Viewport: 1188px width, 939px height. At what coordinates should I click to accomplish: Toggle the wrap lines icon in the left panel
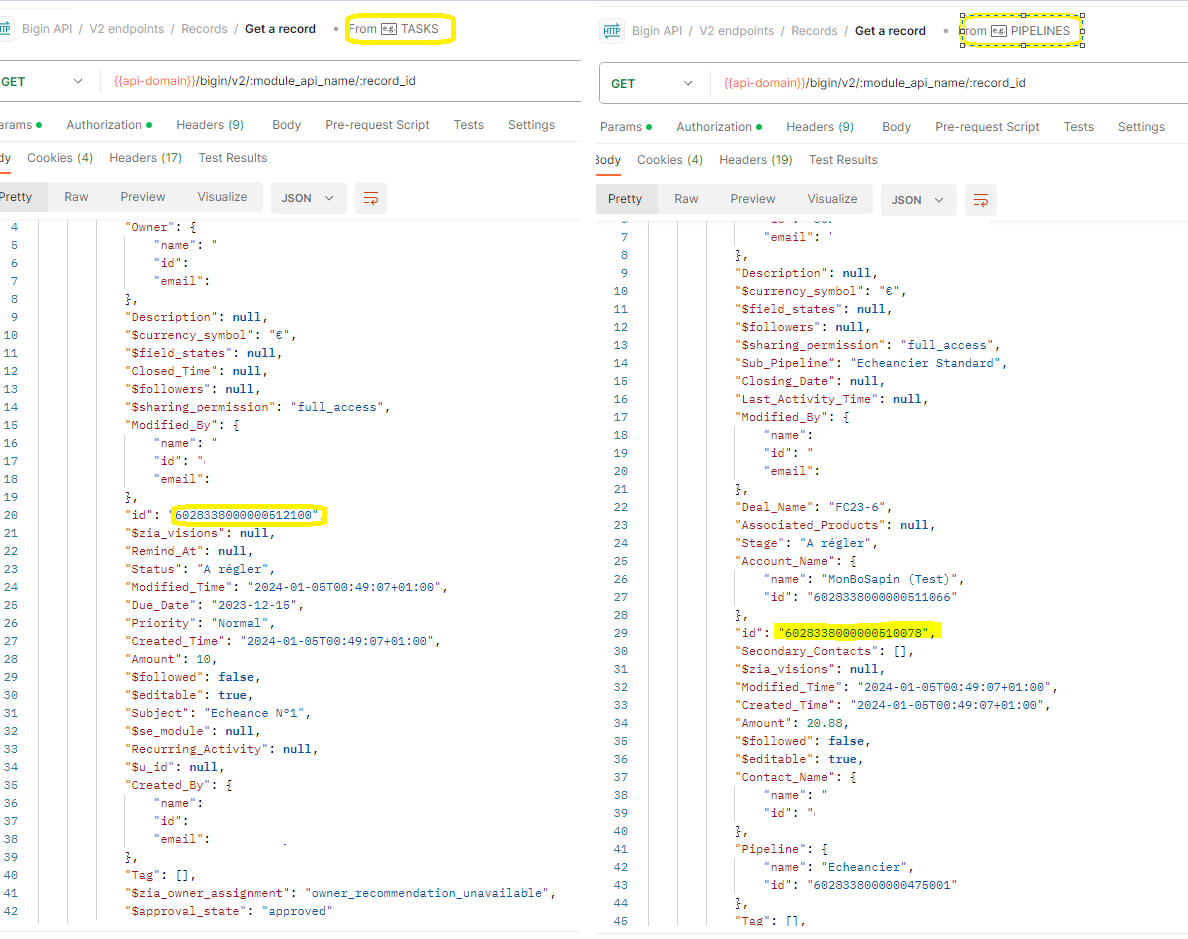370,199
